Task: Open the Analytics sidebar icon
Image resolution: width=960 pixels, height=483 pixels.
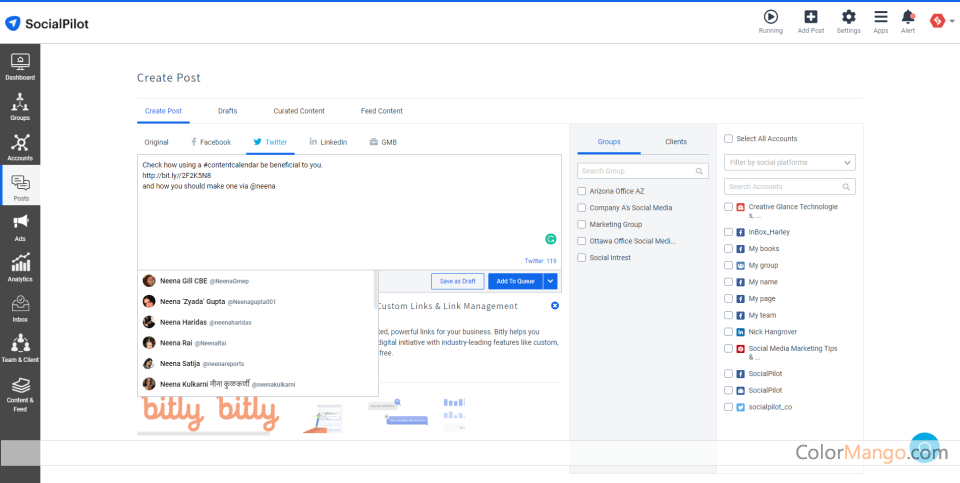Action: click(x=20, y=267)
